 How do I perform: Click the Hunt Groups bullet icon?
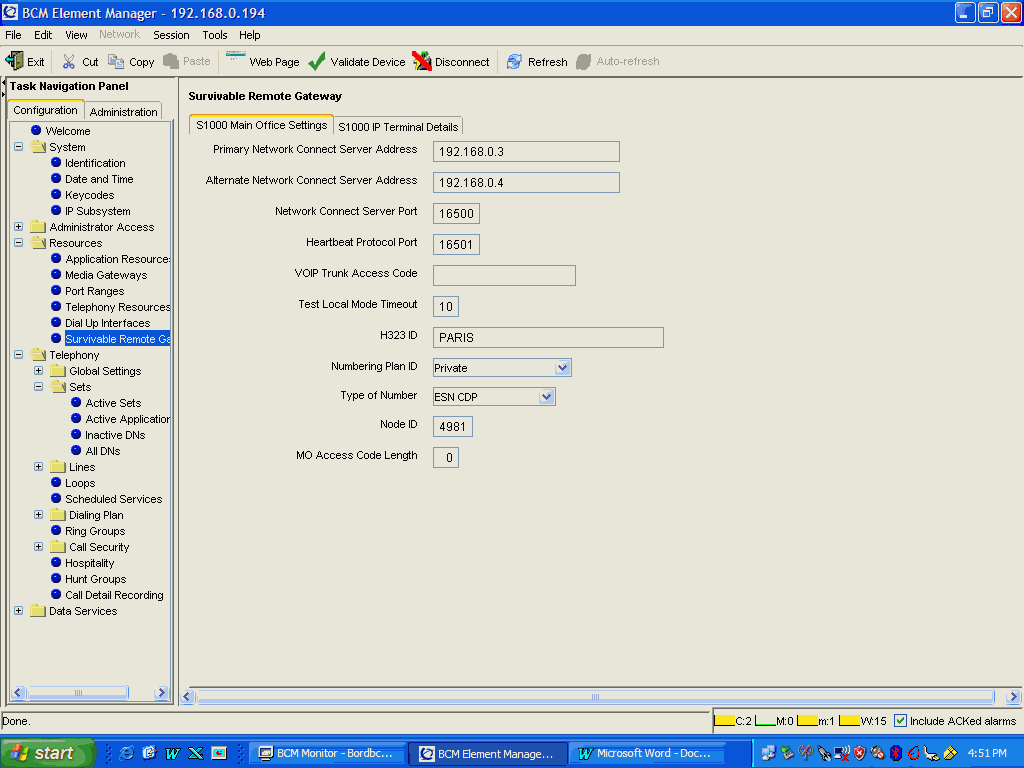click(56, 579)
